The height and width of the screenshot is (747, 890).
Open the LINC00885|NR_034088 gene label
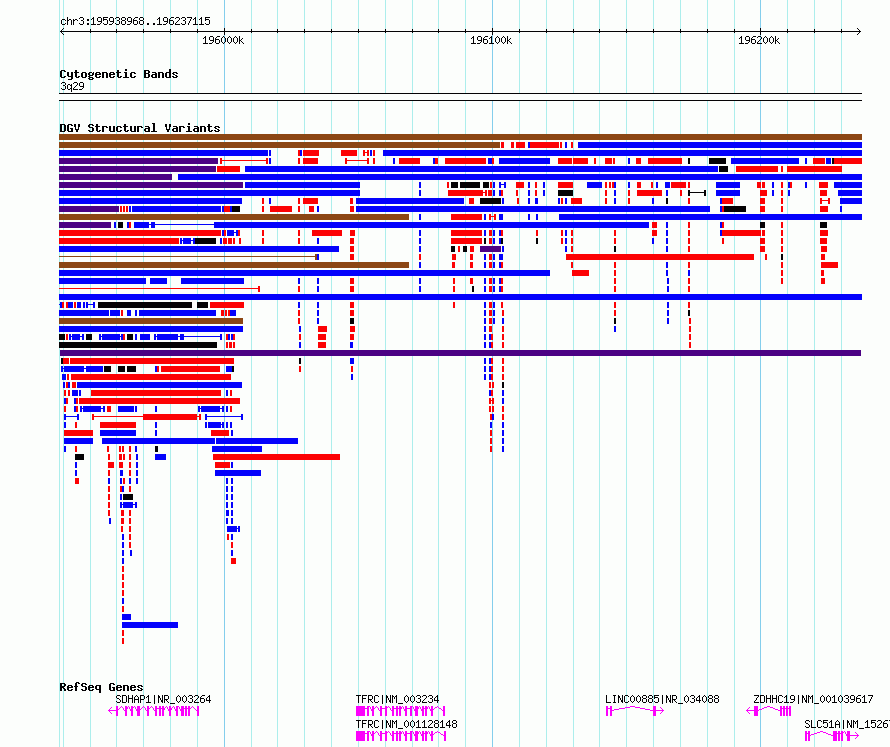tap(662, 699)
